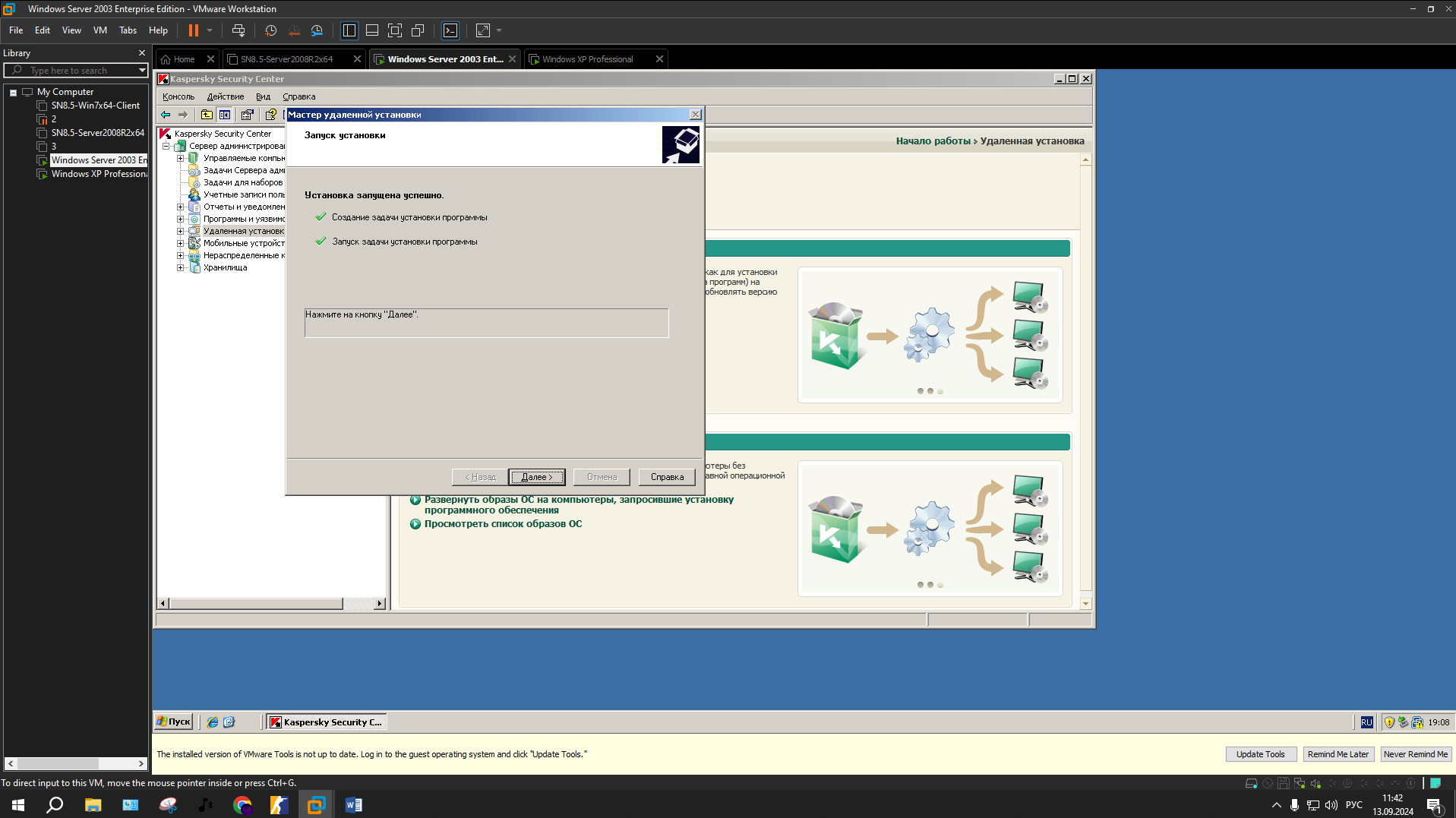Click the Пуск start button in guest

point(174,722)
